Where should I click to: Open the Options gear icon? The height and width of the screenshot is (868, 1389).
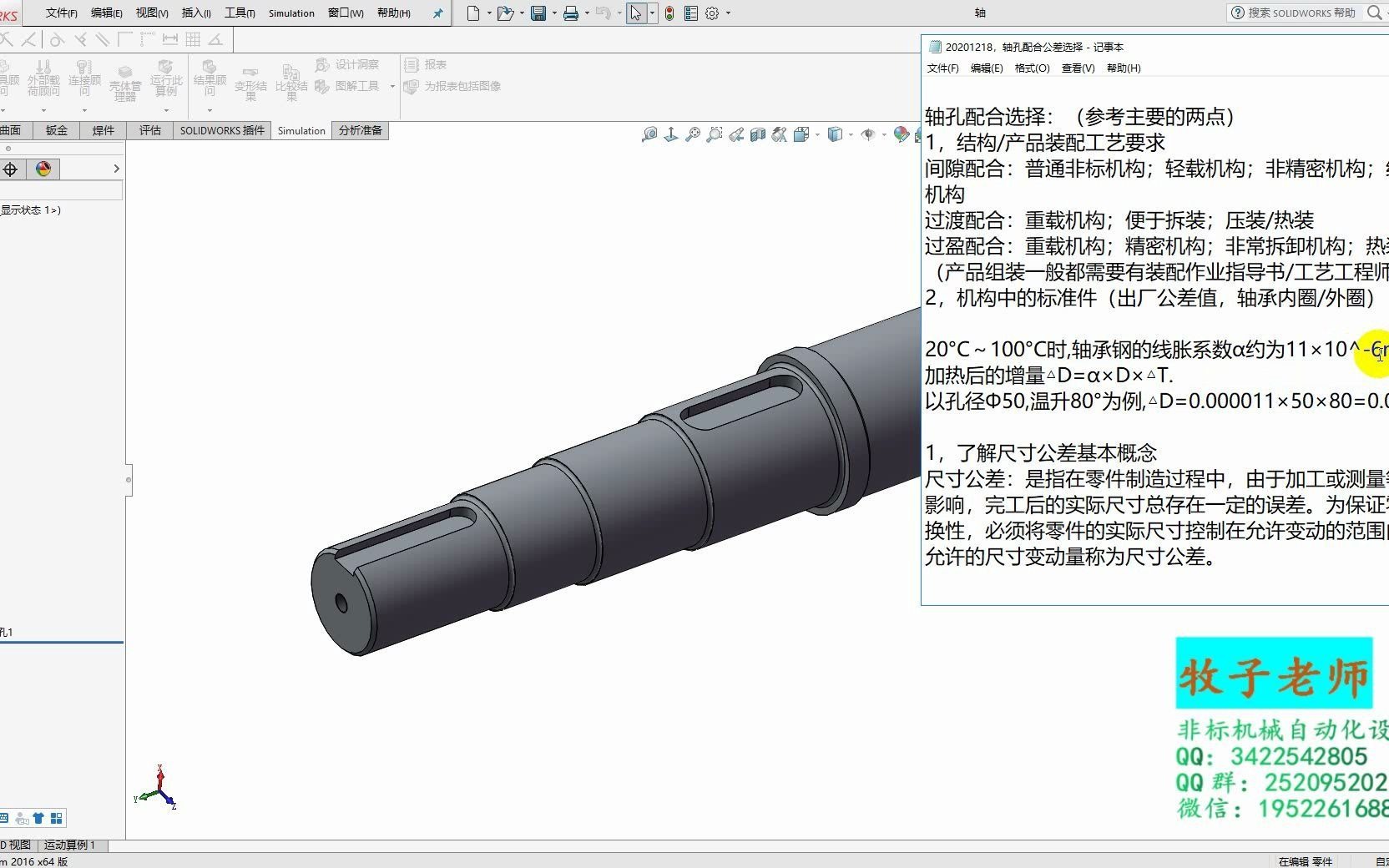pos(712,13)
